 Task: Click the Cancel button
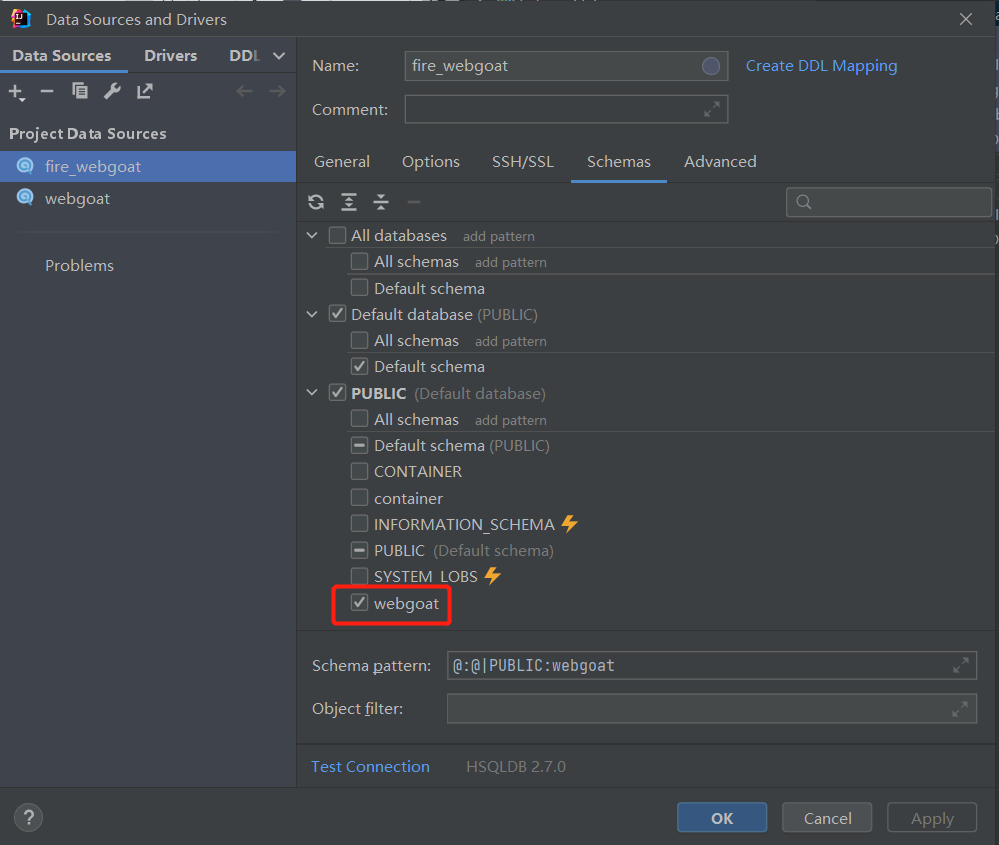(x=827, y=818)
